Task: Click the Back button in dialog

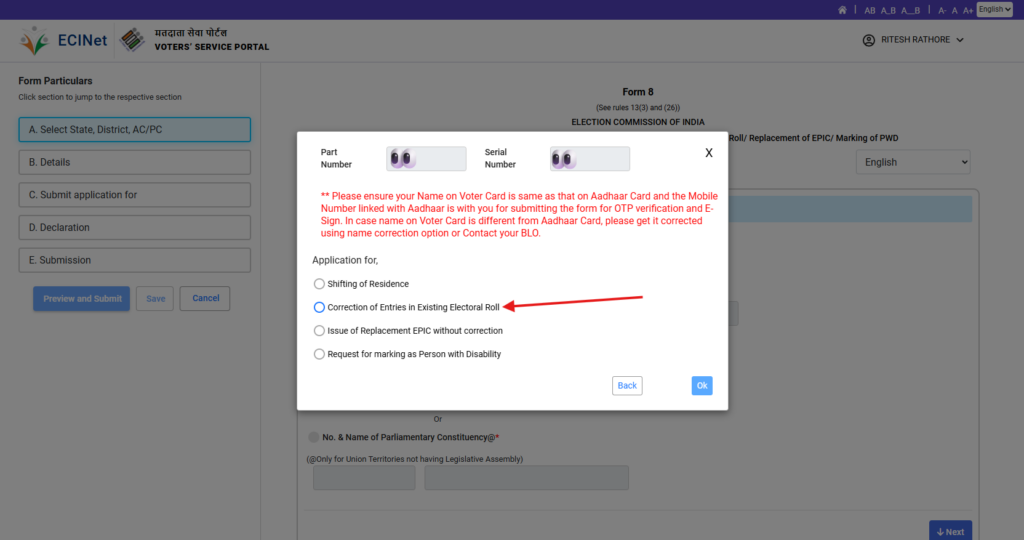Action: (x=627, y=386)
